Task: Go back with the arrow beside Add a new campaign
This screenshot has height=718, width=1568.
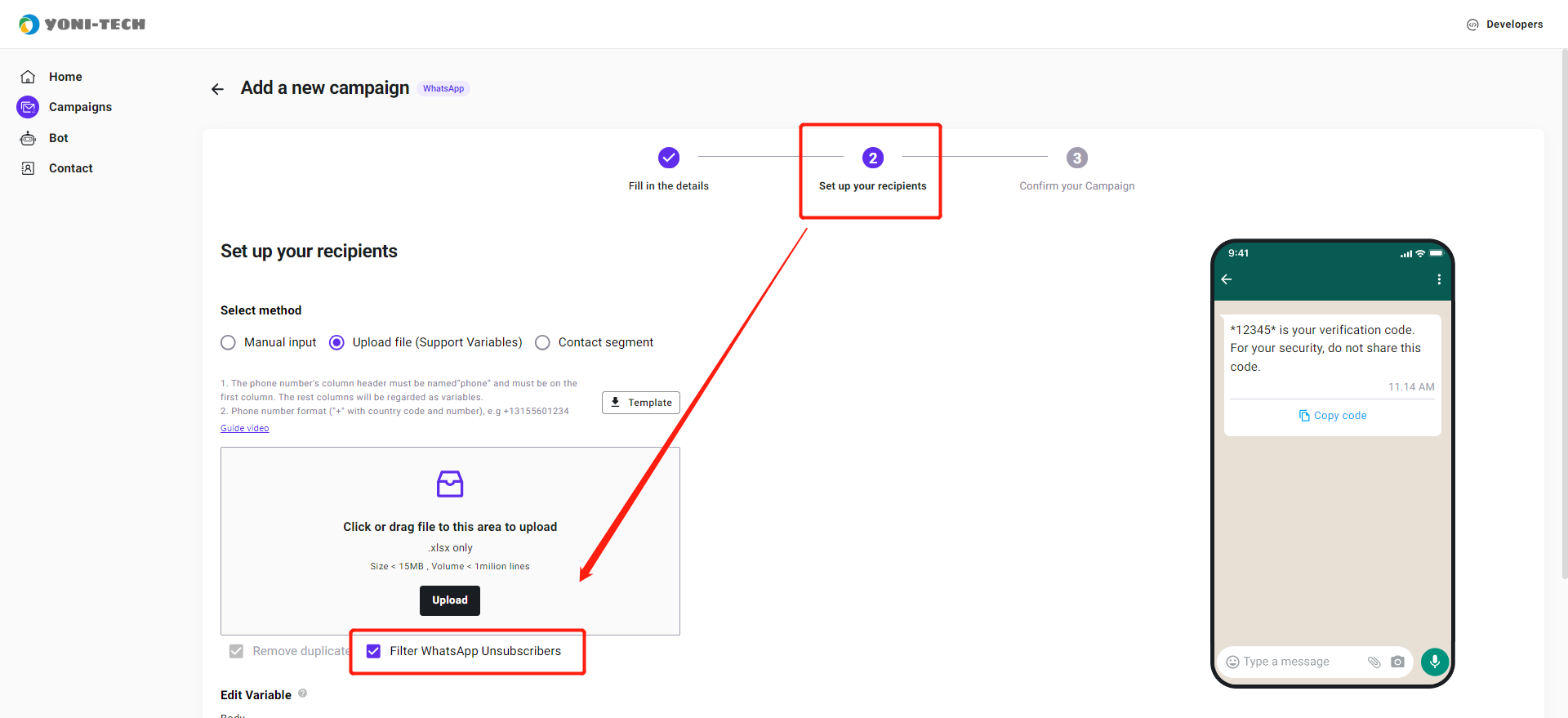Action: (x=217, y=89)
